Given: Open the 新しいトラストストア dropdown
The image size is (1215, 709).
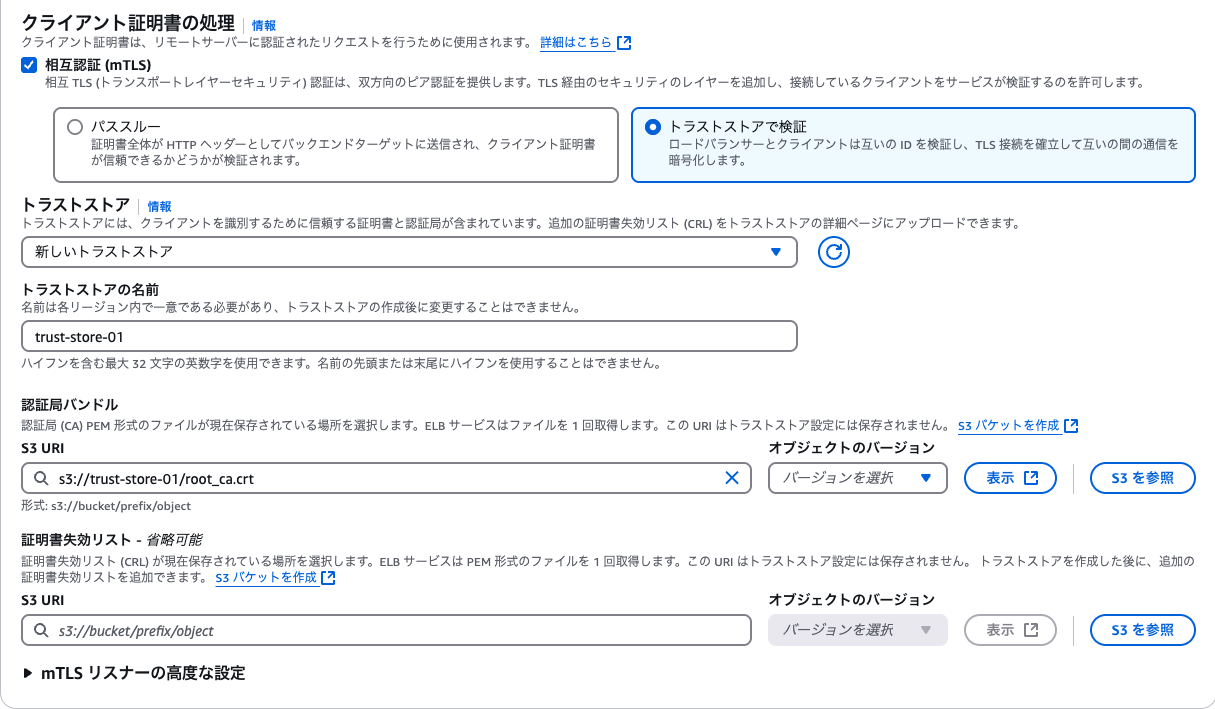Looking at the screenshot, I should coord(410,252).
